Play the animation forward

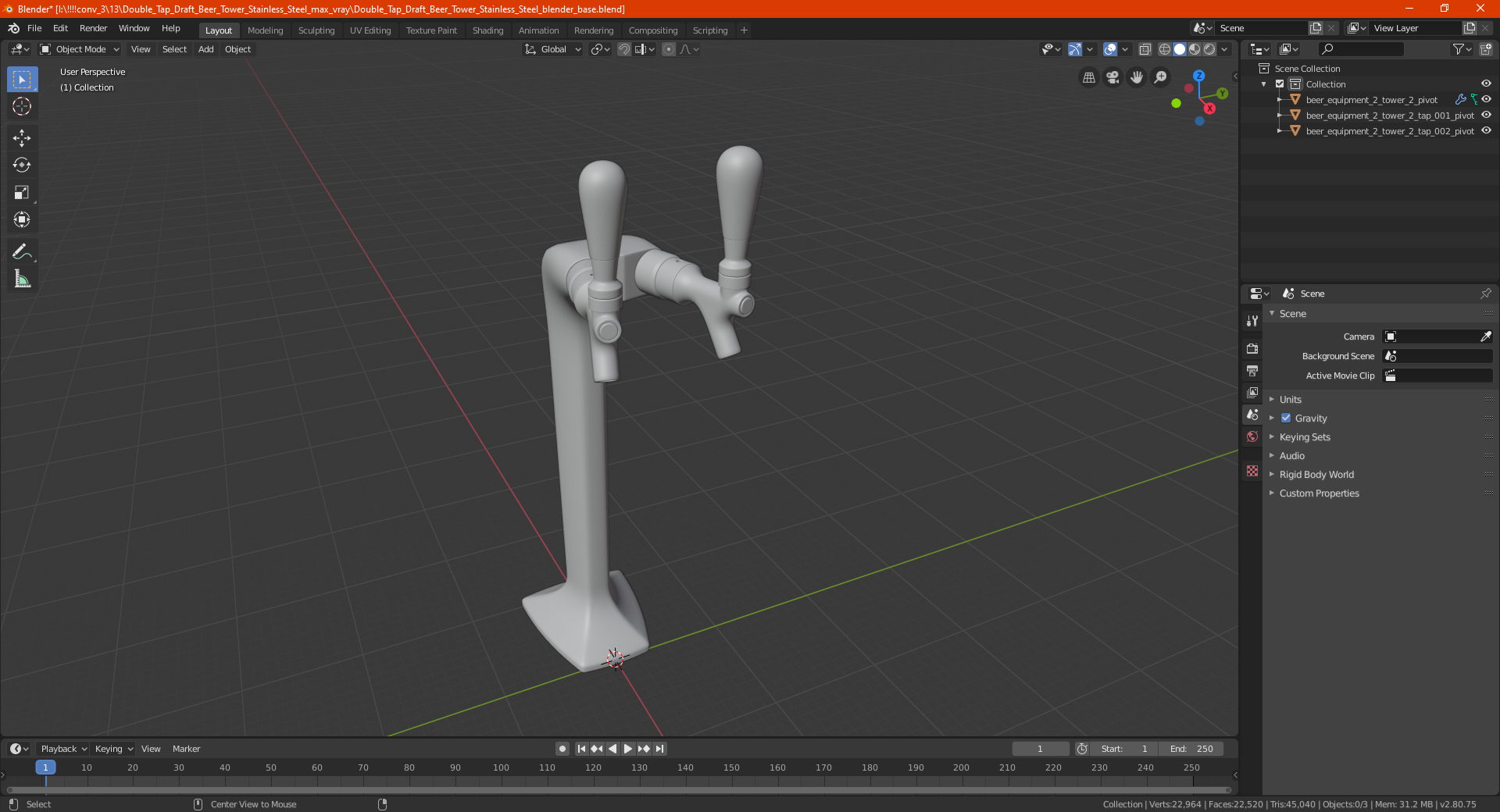coord(628,749)
